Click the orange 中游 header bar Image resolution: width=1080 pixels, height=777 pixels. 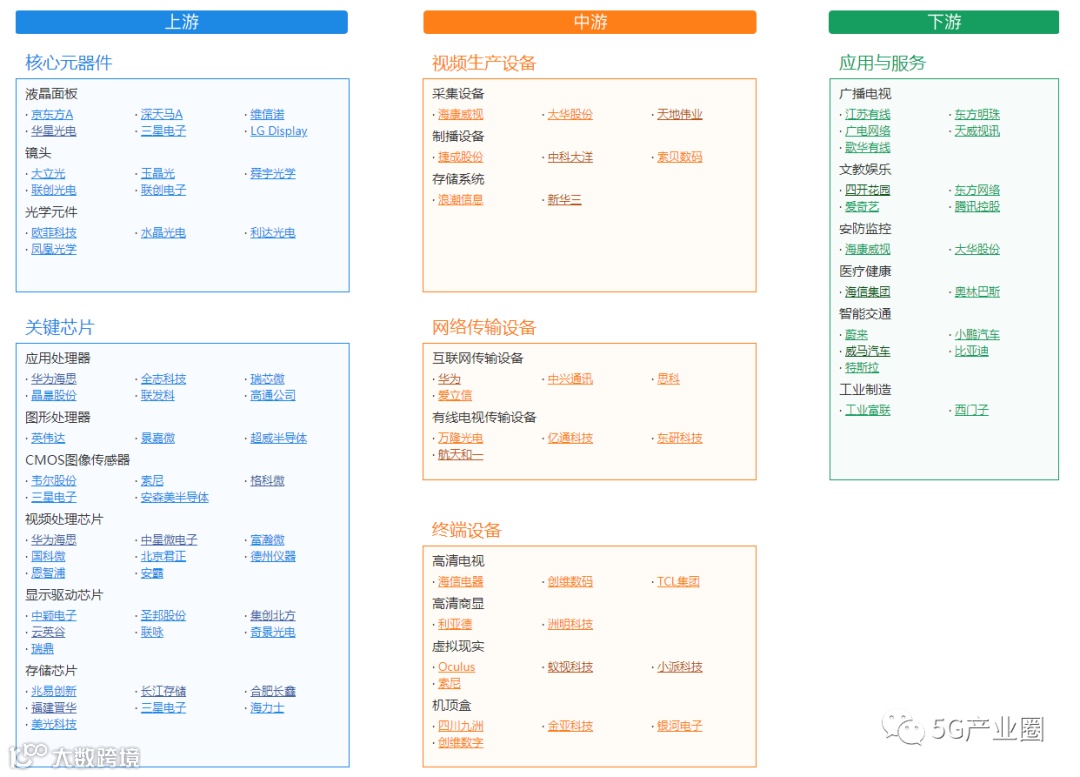tap(590, 22)
